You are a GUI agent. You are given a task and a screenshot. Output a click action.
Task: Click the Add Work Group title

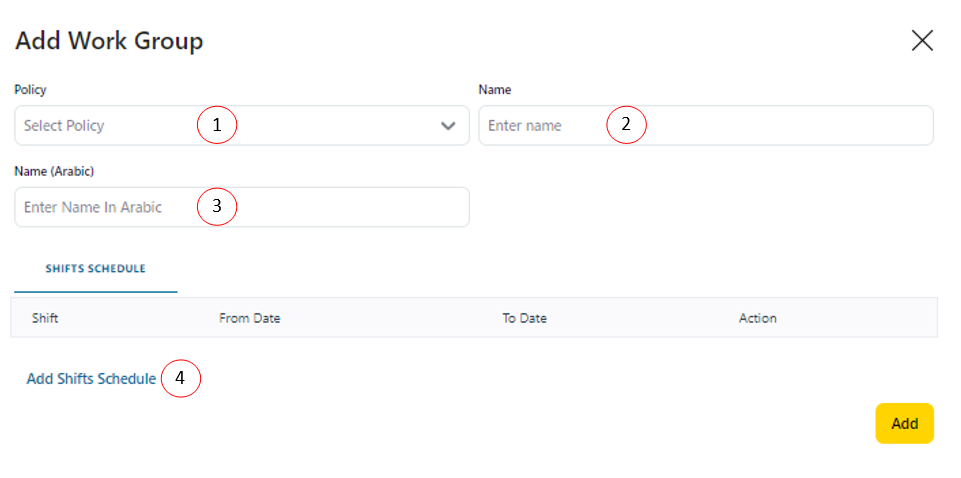[109, 41]
